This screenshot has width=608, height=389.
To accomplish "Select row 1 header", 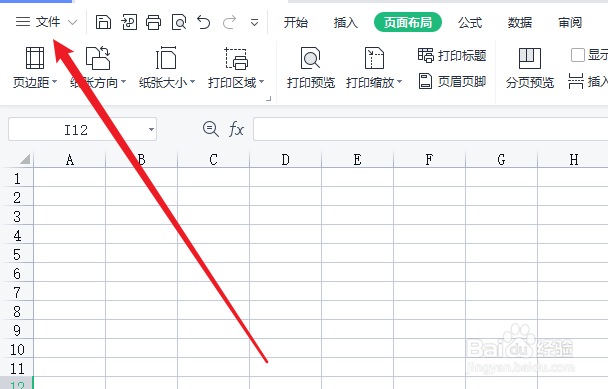I will click(17, 178).
